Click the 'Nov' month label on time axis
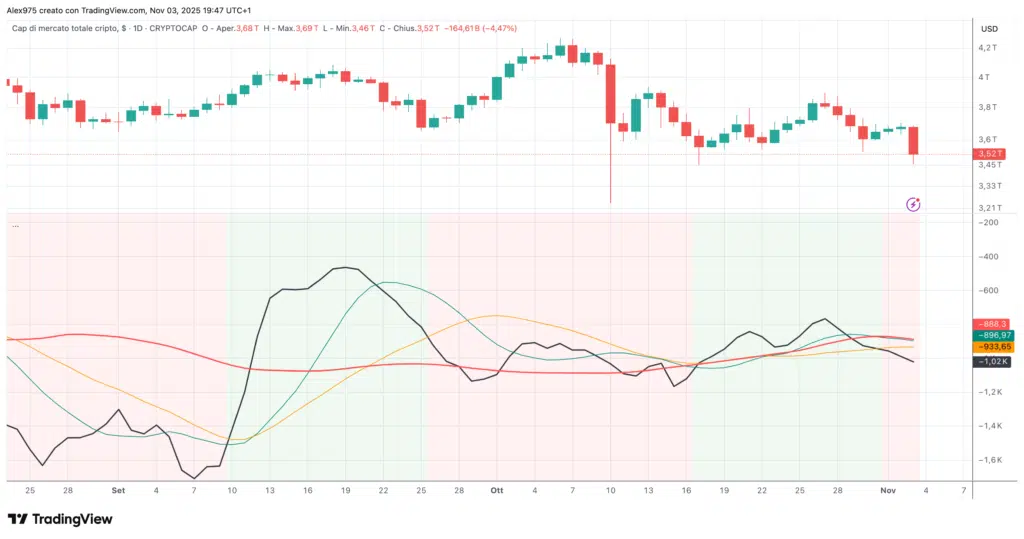This screenshot has width=1024, height=539. coord(888,491)
